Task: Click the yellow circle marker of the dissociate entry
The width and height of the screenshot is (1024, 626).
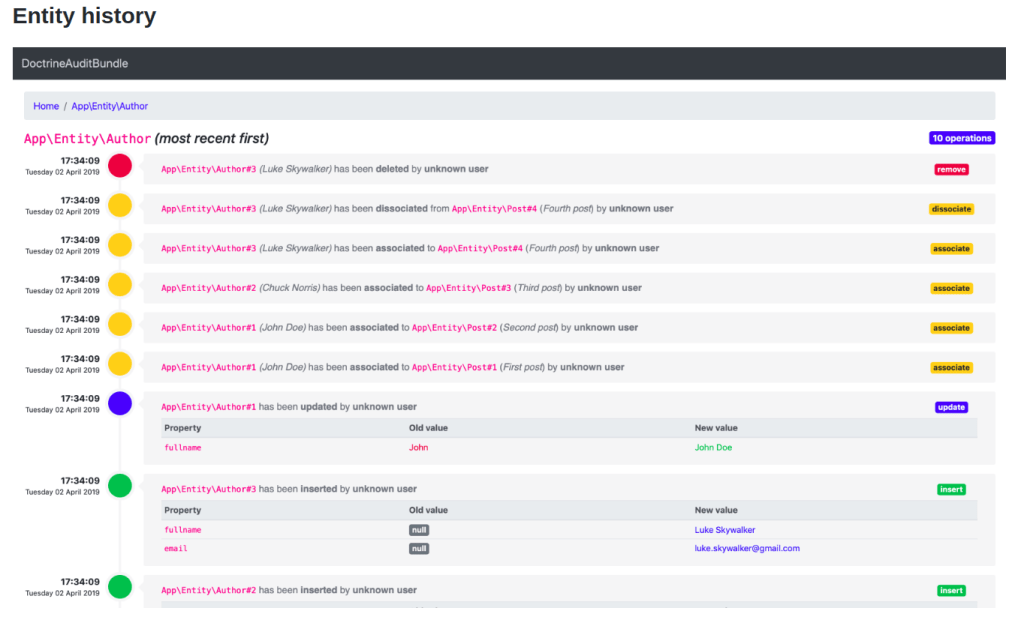Action: [x=120, y=206]
